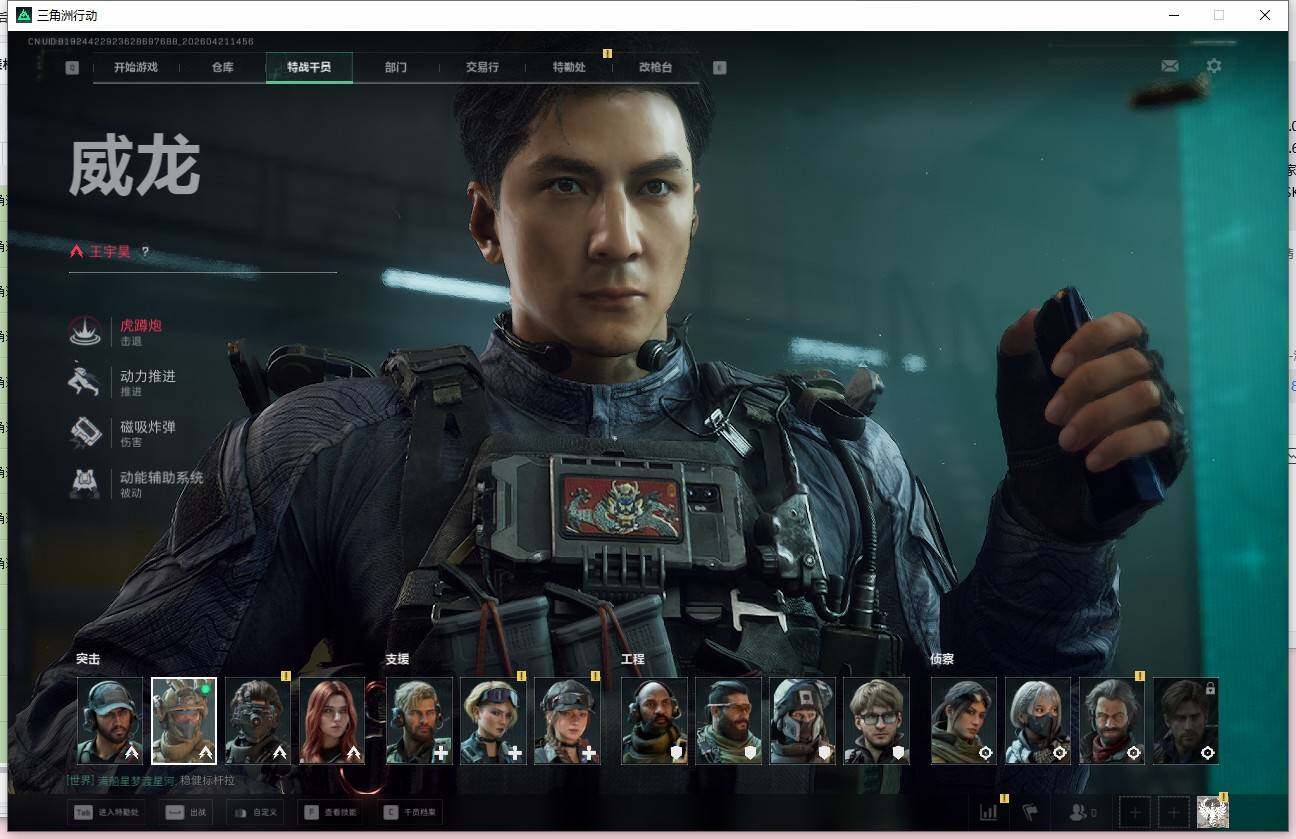Select the 动力推进 skill icon

[85, 381]
